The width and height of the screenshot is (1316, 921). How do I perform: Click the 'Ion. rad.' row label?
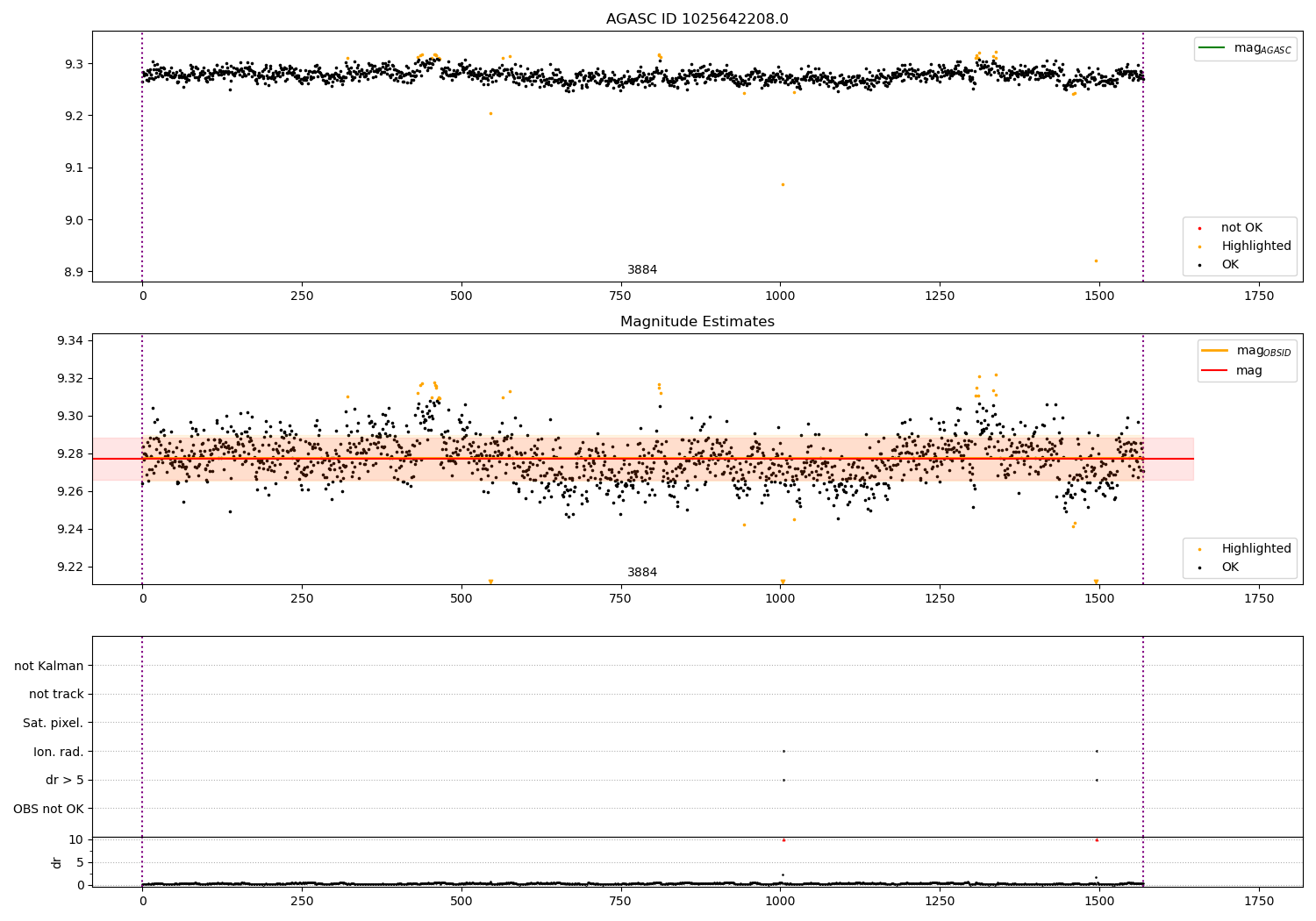(x=59, y=752)
